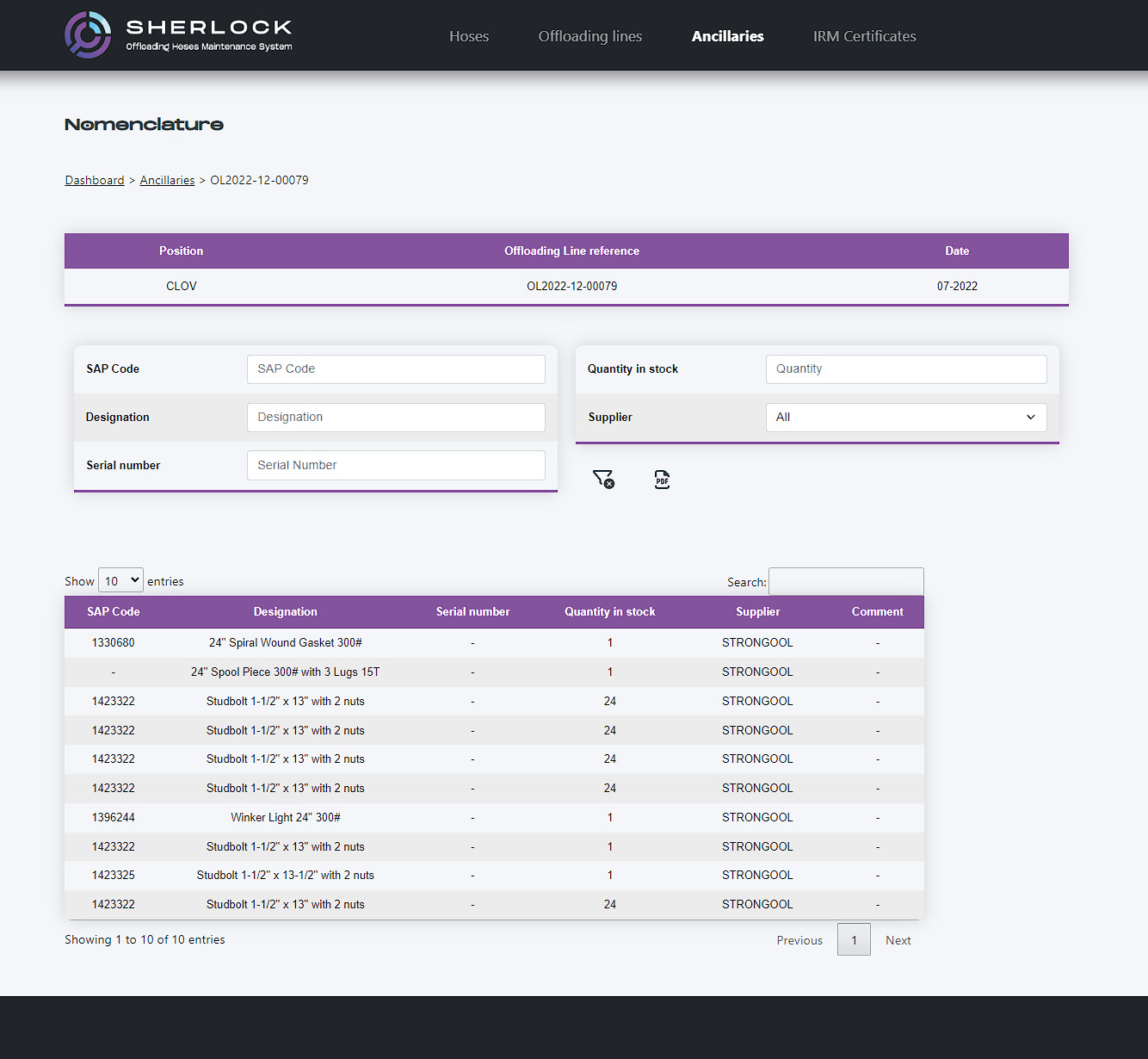Go to the Previous page

[799, 940]
